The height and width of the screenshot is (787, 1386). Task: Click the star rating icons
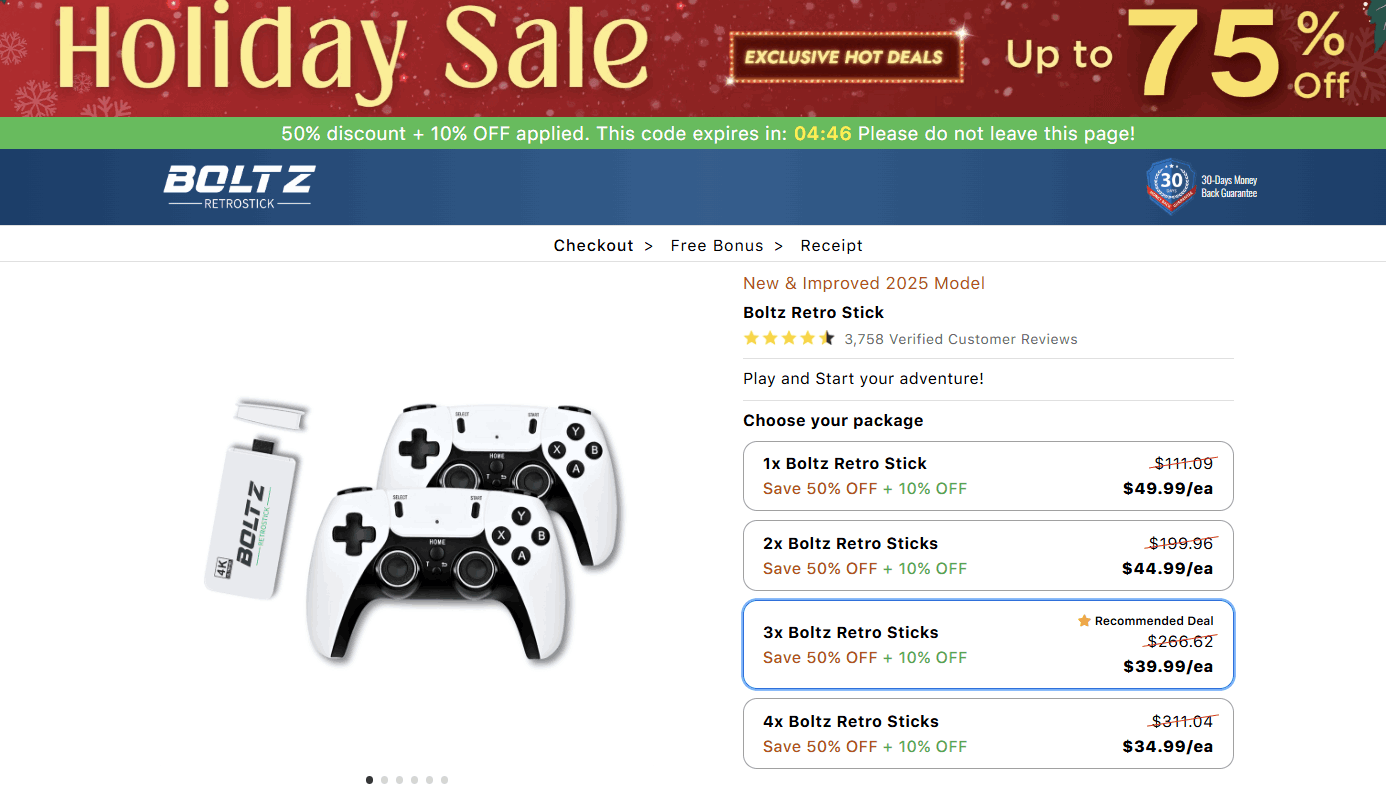[788, 339]
